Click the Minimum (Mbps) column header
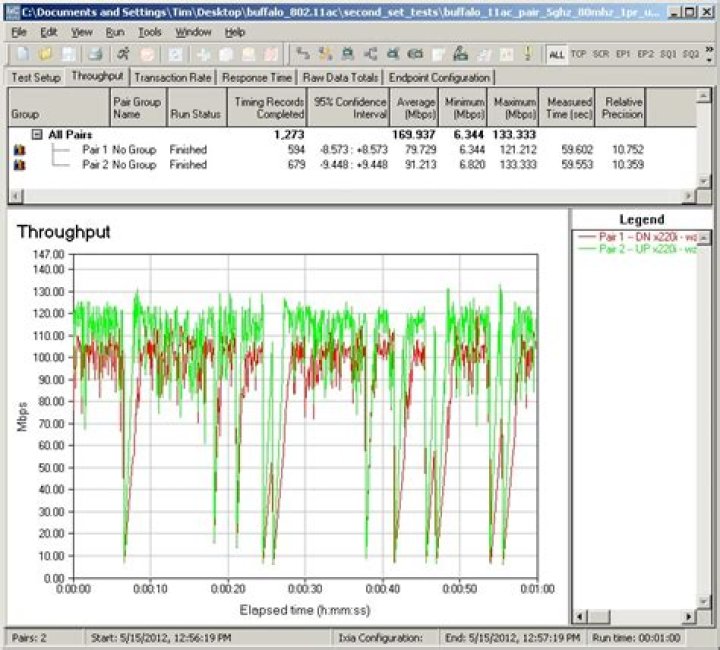Viewport: 720px width, 650px height. 463,107
